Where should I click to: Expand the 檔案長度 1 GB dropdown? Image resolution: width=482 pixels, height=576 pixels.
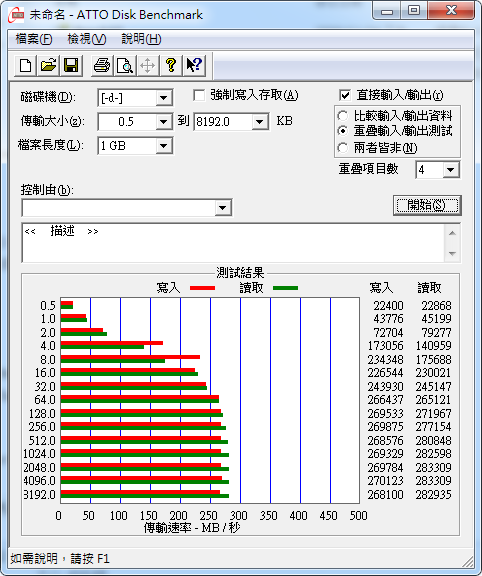tap(163, 146)
